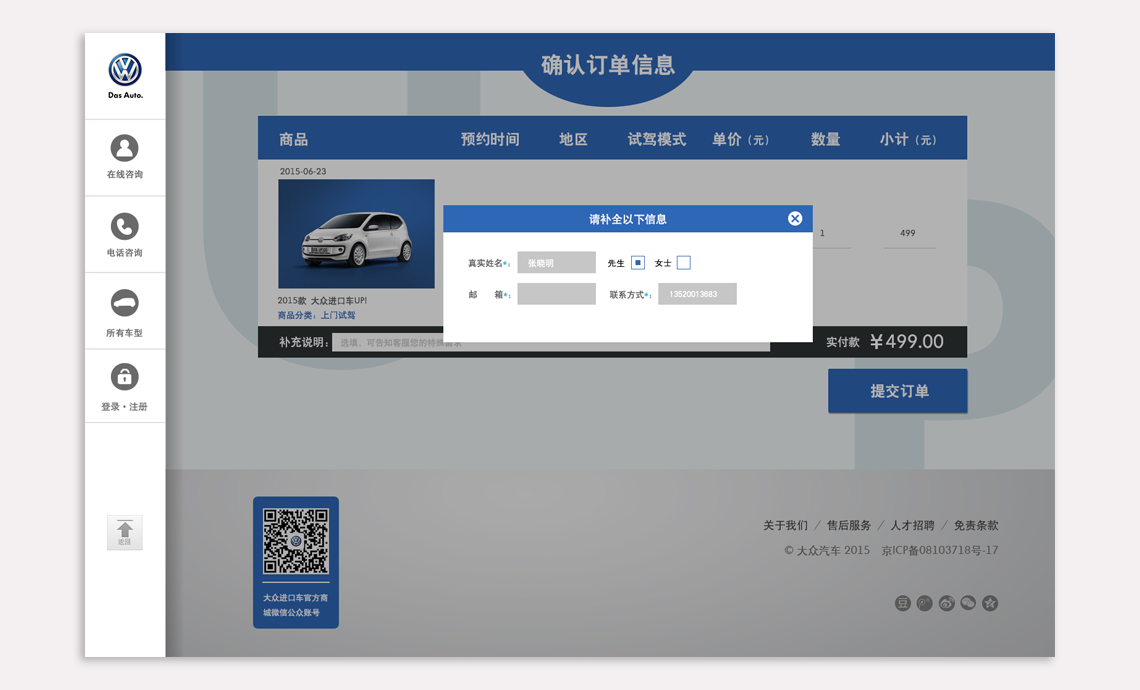Open 所有车型 car models icon
The image size is (1140, 690).
124,303
